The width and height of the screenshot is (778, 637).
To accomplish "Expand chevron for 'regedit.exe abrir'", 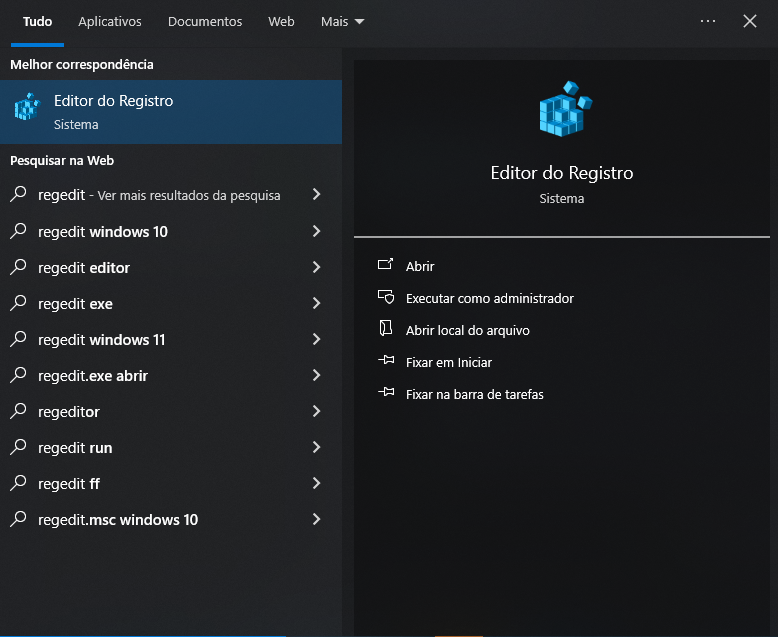I will (317, 375).
